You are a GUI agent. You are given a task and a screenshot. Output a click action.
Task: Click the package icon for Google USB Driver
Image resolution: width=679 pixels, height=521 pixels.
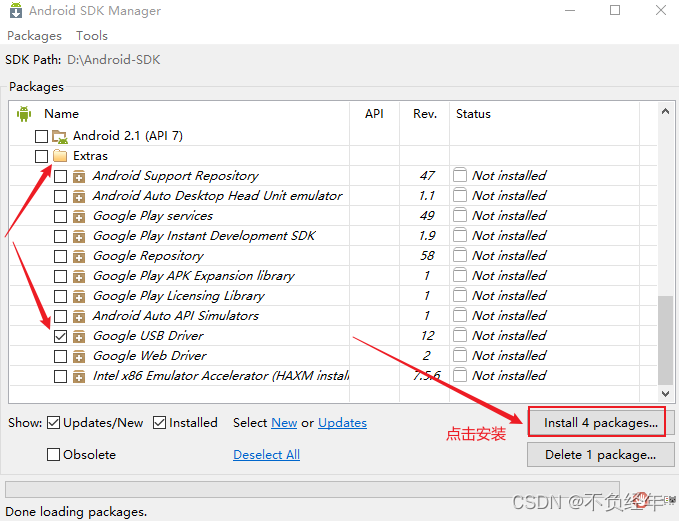[x=79, y=336]
